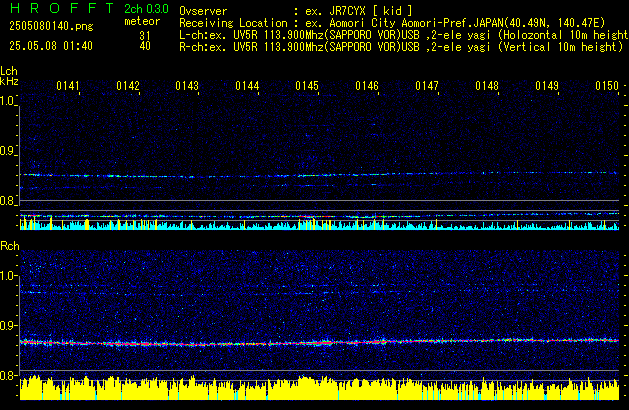Click the word meteor
This screenshot has width=629, height=410.
coord(142,21)
